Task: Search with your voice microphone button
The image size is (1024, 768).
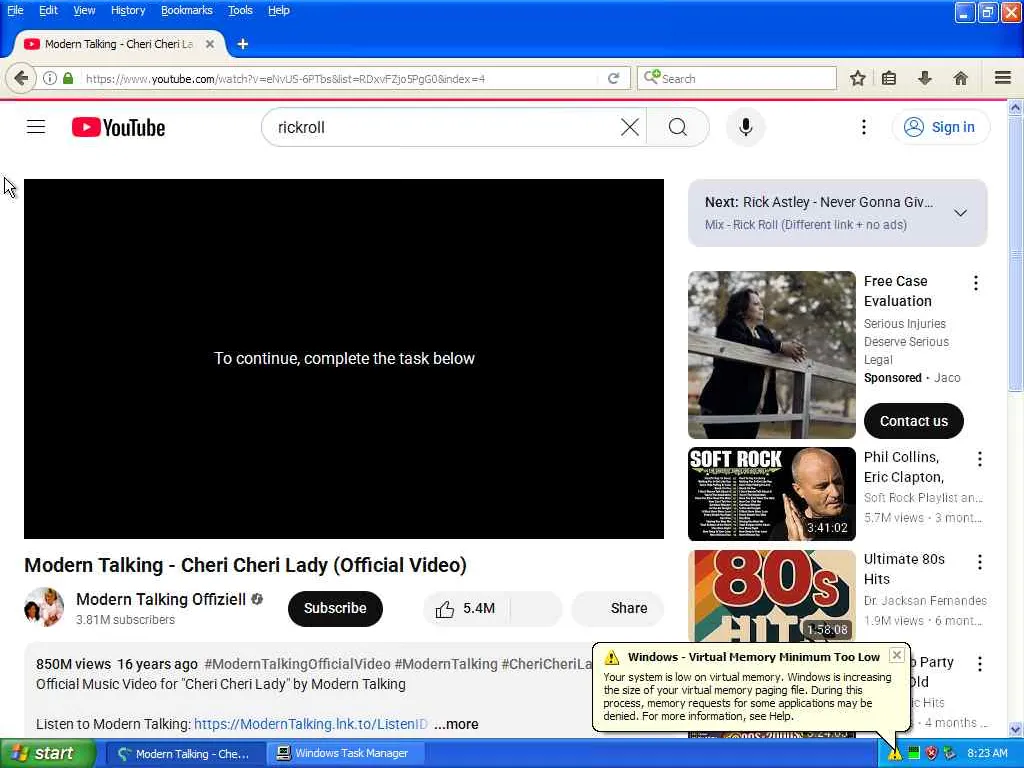Action: click(x=745, y=127)
